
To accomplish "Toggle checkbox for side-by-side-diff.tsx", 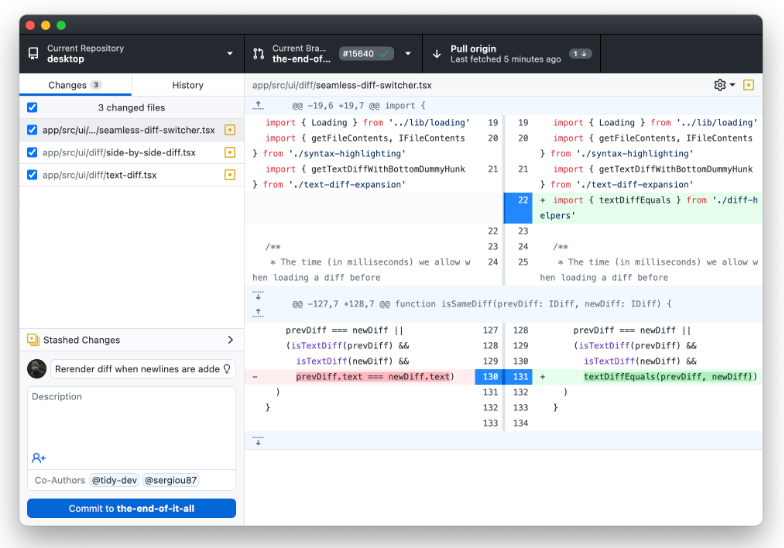I will [32, 152].
